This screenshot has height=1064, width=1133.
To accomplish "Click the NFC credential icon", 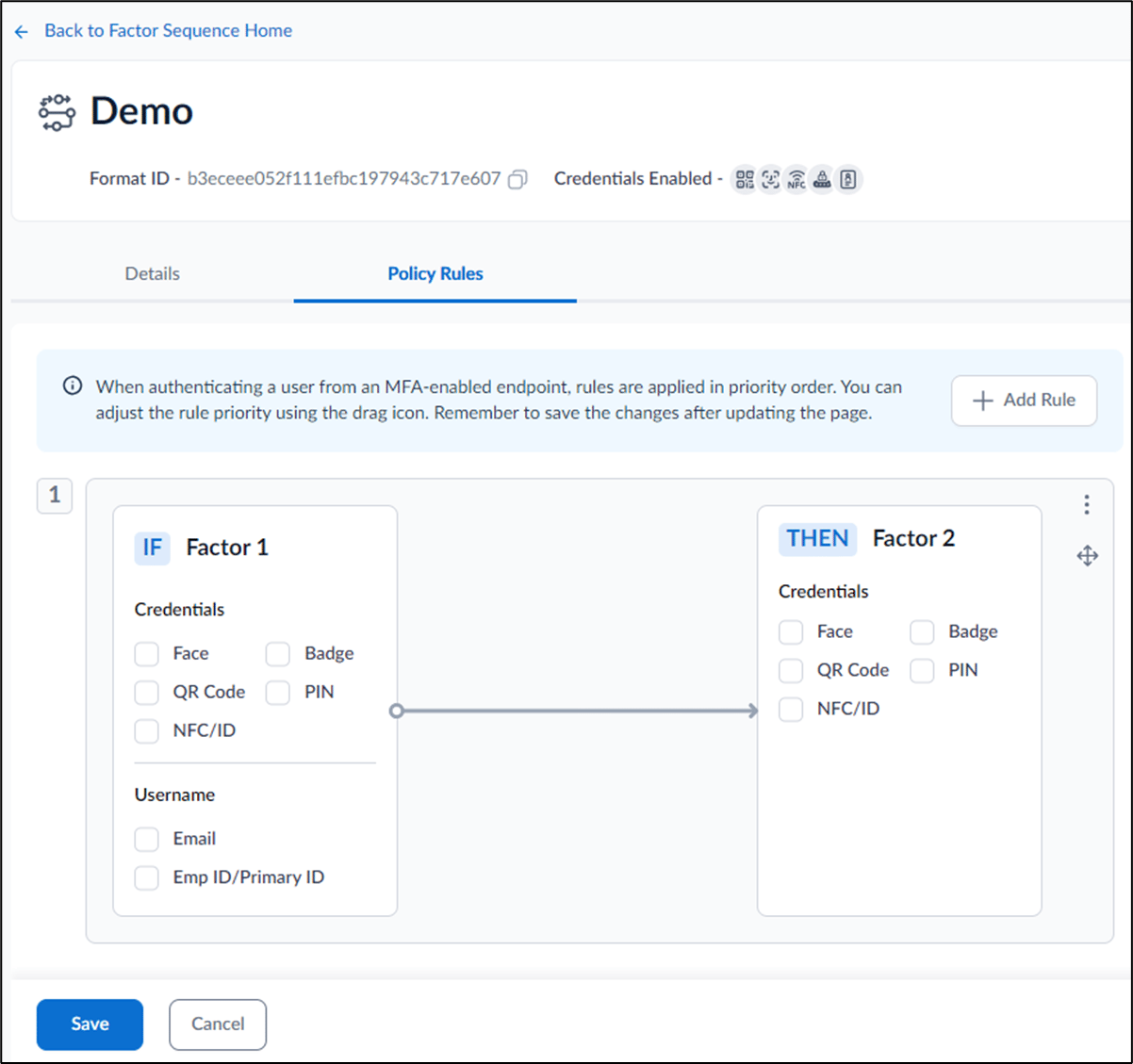I will point(796,179).
